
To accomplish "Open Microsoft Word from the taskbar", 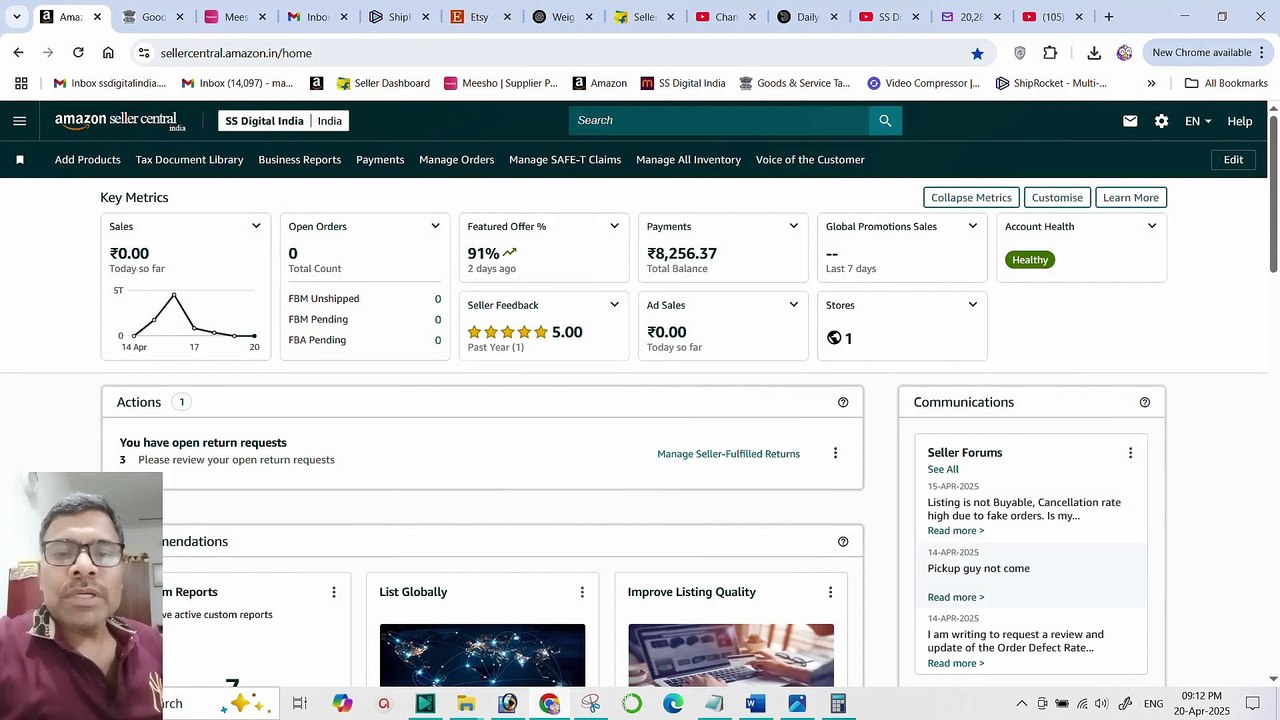I will pos(756,704).
